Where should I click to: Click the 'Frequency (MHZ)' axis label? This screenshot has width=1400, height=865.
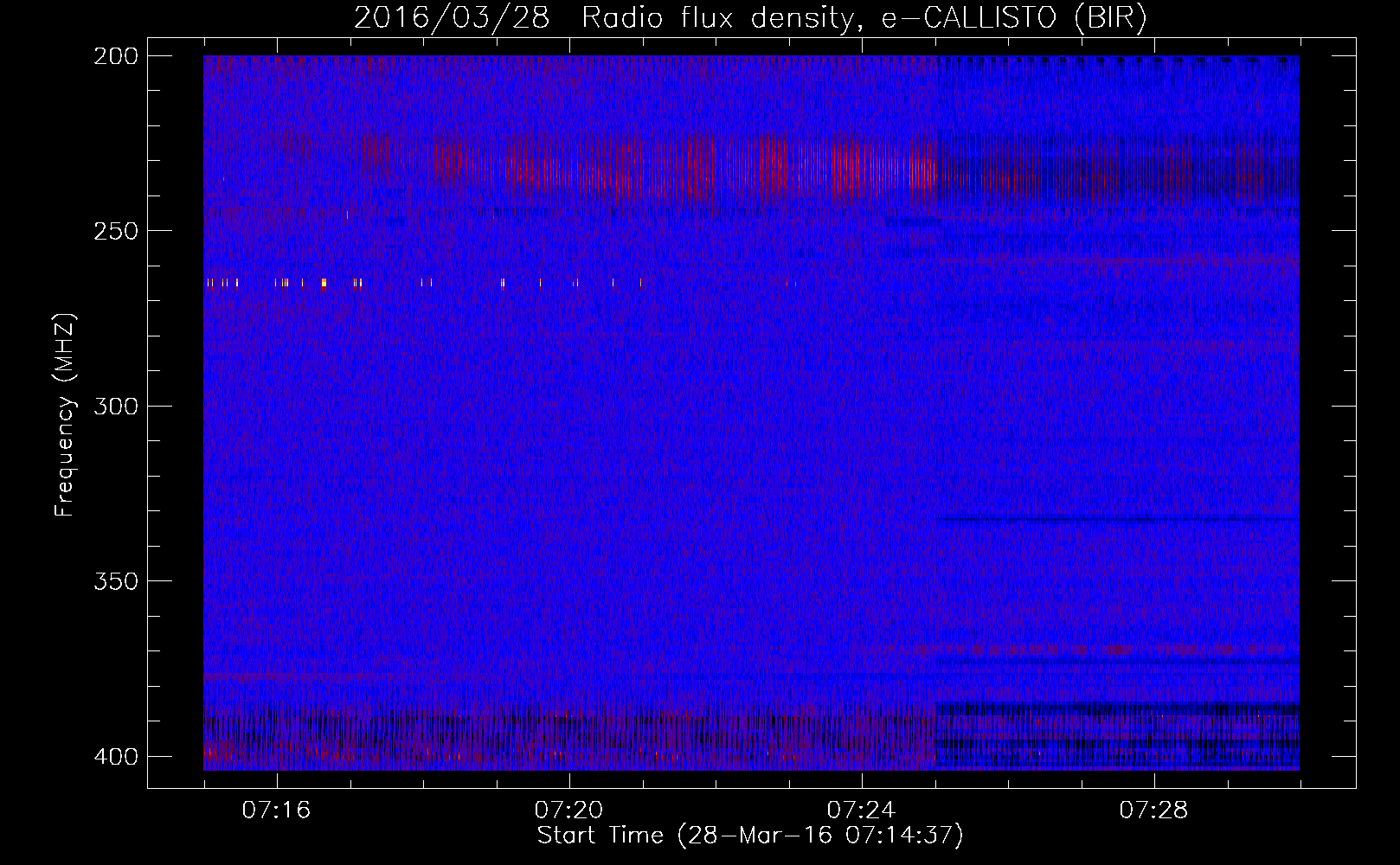[65, 414]
